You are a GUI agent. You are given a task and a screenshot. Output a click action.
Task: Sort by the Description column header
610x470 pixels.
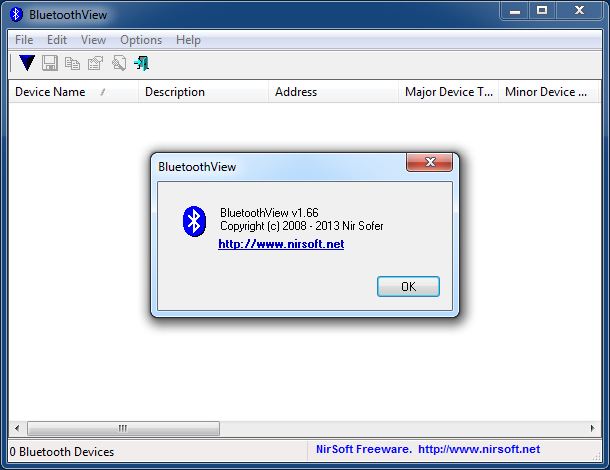coord(203,92)
